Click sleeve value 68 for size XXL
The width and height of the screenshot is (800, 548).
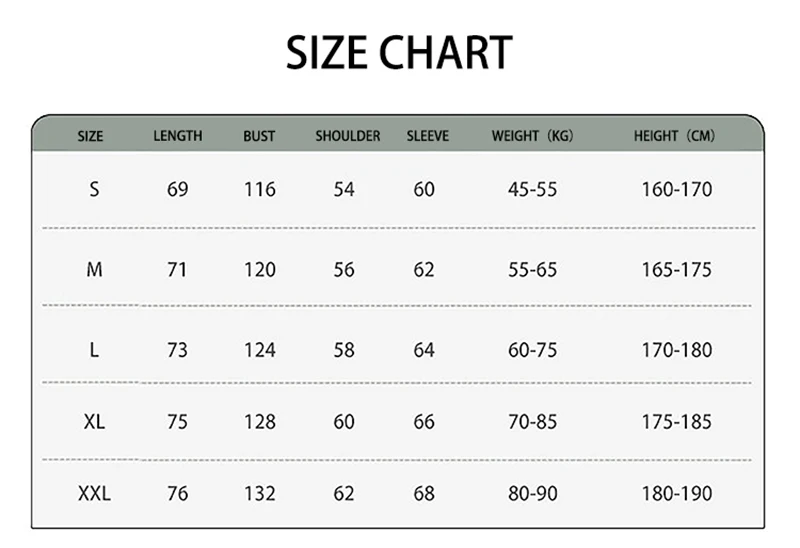pyautogui.click(x=424, y=494)
